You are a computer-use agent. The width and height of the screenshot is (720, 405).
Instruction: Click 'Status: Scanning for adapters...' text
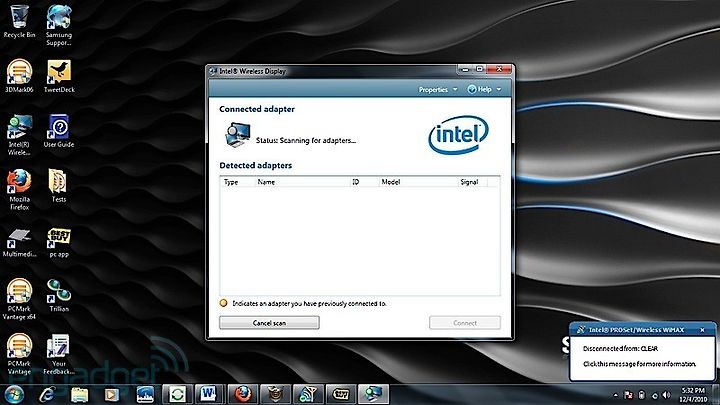(305, 141)
